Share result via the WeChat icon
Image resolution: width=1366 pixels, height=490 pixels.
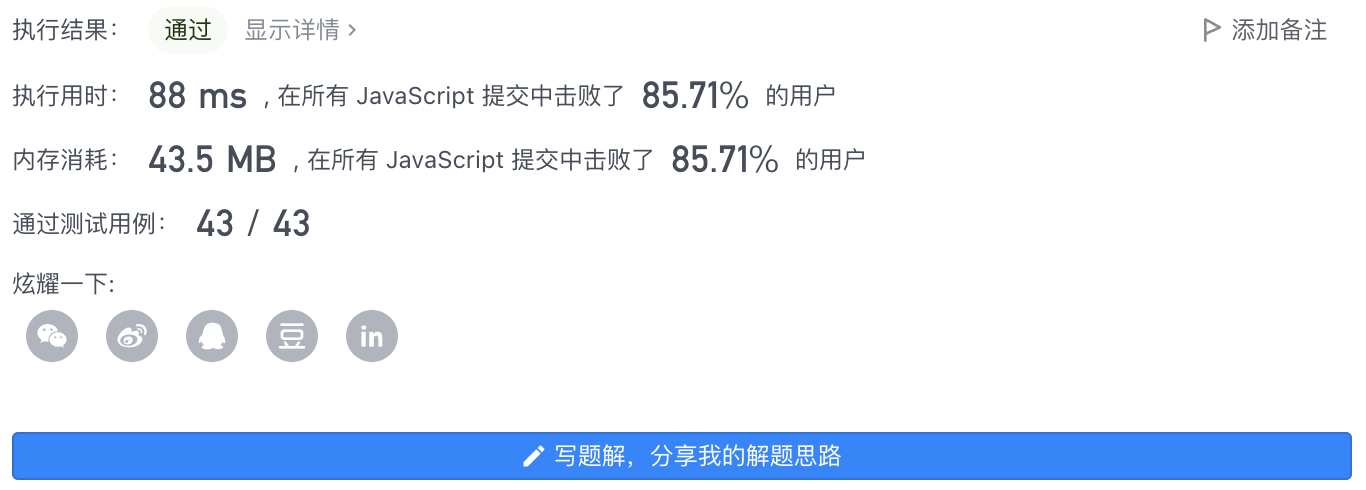click(x=52, y=336)
